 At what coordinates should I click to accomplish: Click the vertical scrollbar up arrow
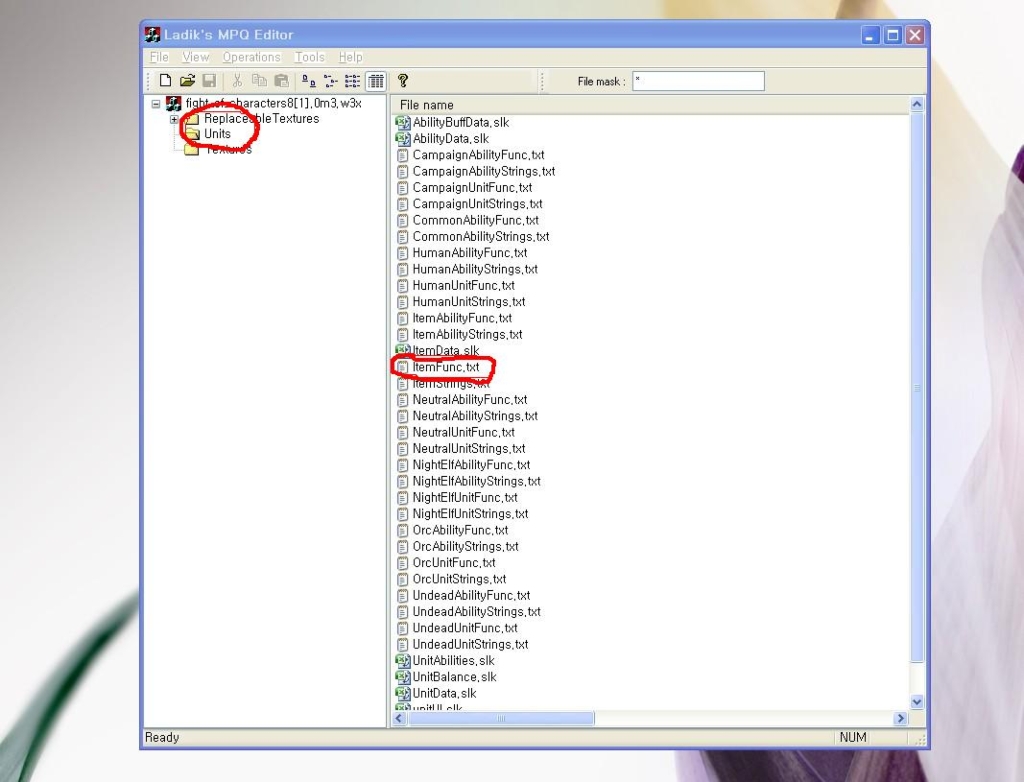(917, 105)
